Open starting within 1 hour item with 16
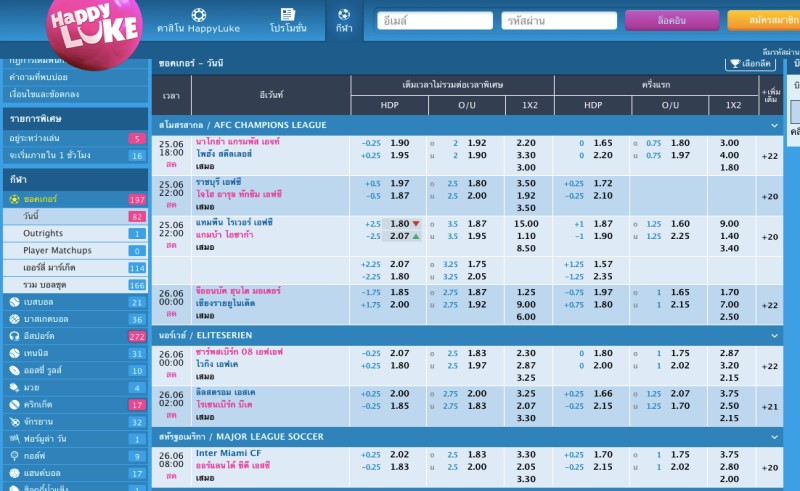Screen dimensions: 800x491 [x=76, y=155]
